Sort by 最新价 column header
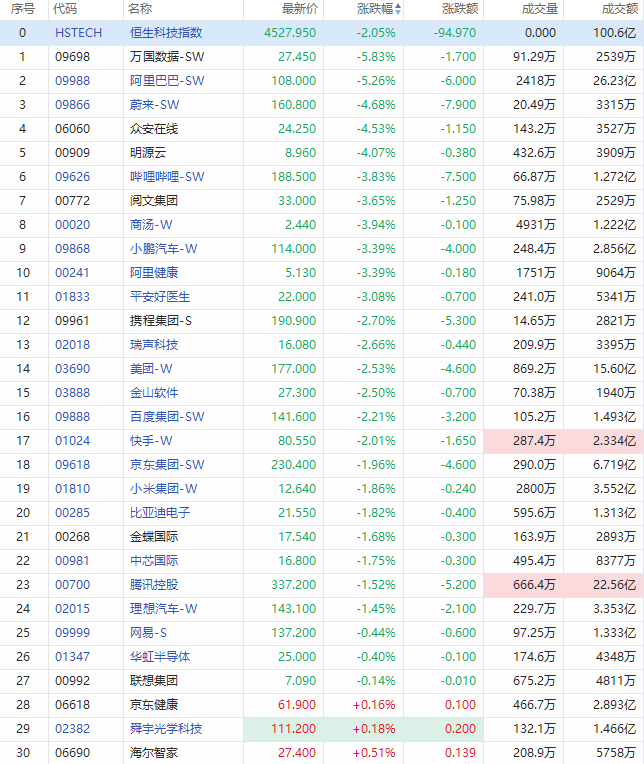This screenshot has height=764, width=644. [300, 9]
